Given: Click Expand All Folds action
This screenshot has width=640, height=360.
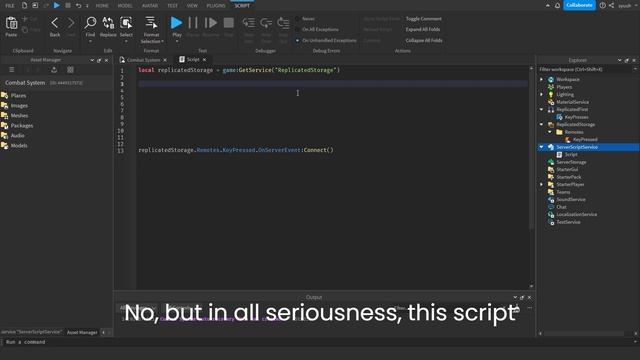Looking at the screenshot, I should pyautogui.click(x=422, y=29).
